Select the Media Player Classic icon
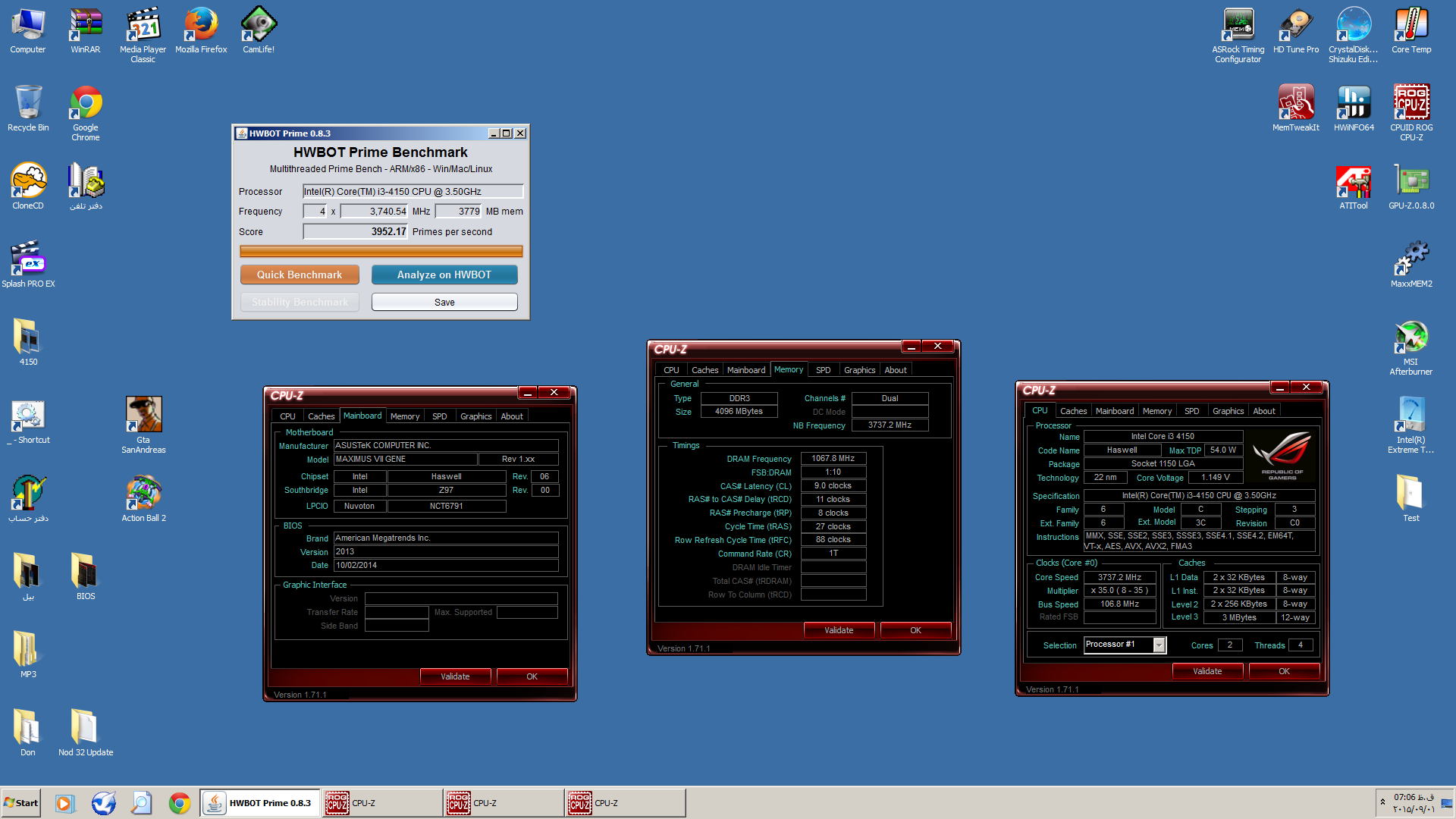 [143, 35]
